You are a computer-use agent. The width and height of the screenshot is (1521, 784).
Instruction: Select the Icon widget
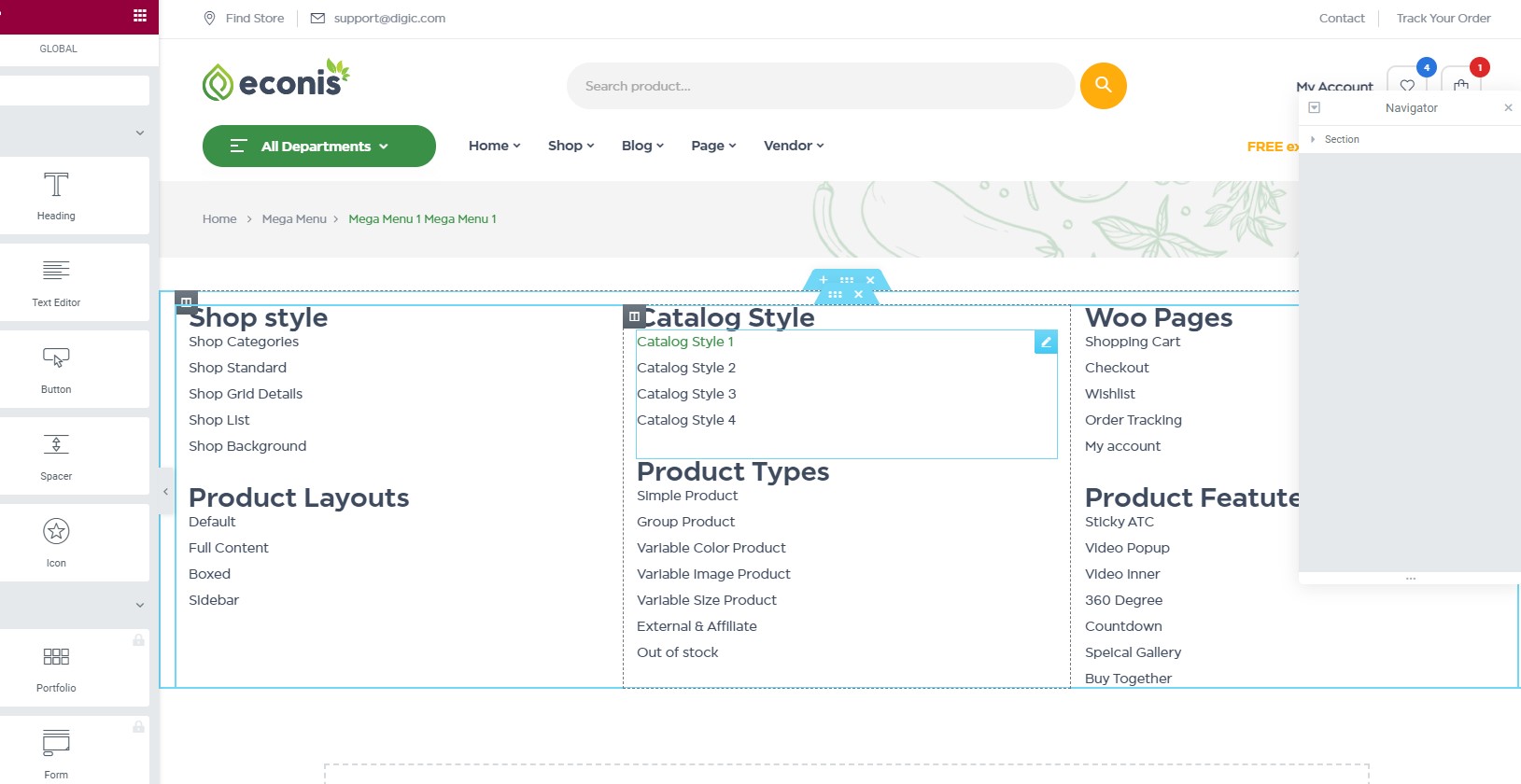tap(56, 542)
